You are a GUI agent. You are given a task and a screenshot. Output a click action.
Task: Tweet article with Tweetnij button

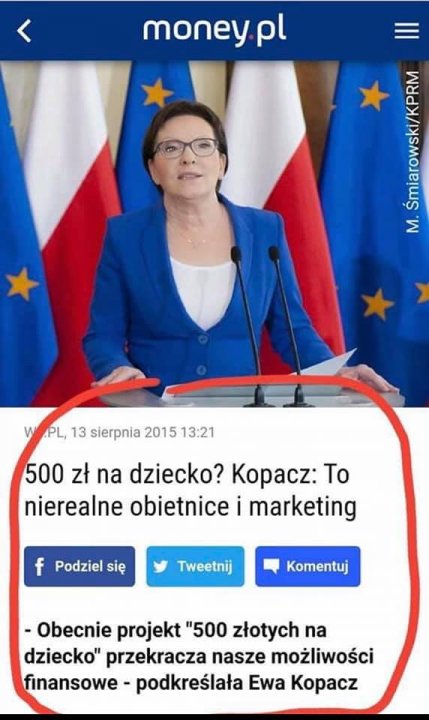(195, 566)
